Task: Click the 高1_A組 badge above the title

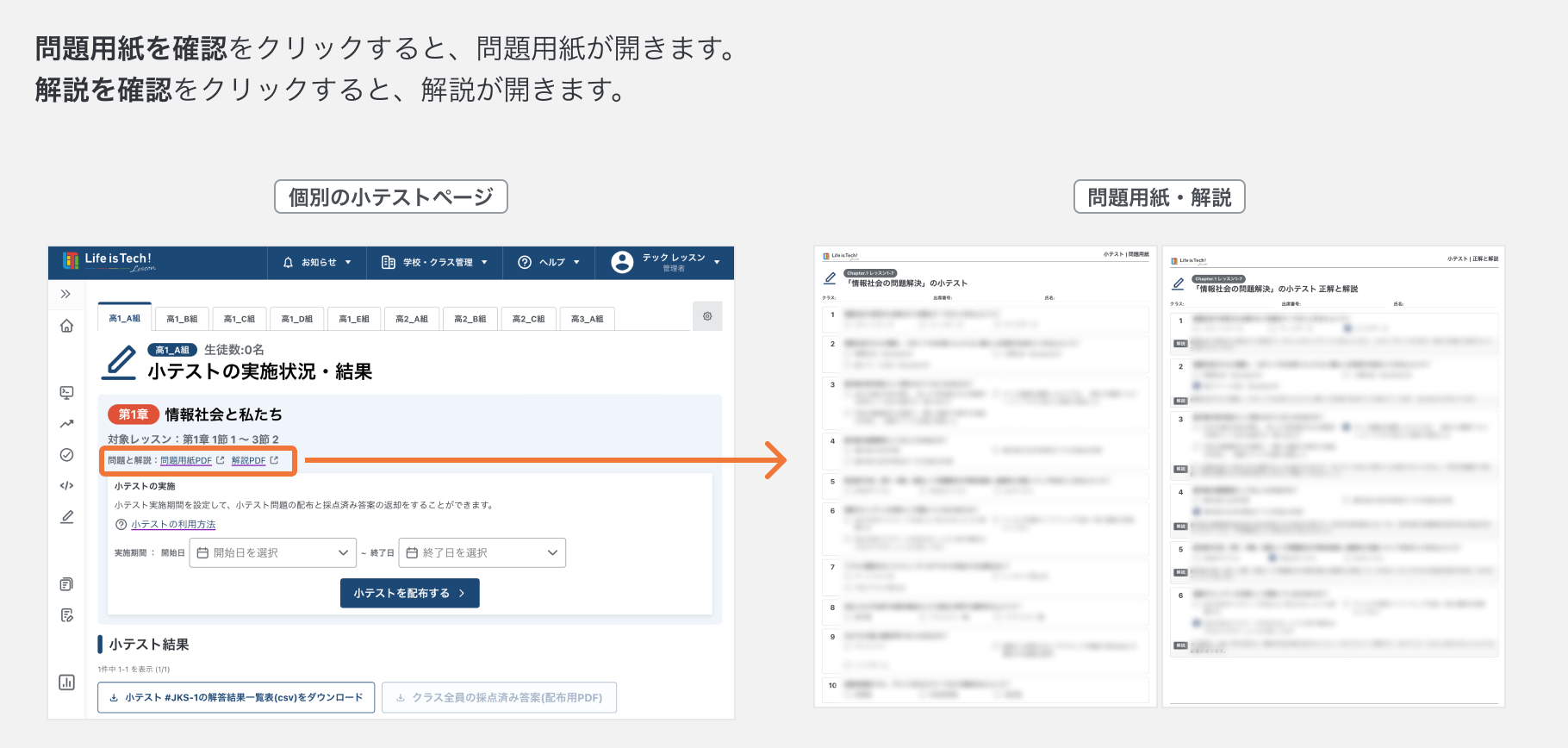Action: (x=172, y=350)
